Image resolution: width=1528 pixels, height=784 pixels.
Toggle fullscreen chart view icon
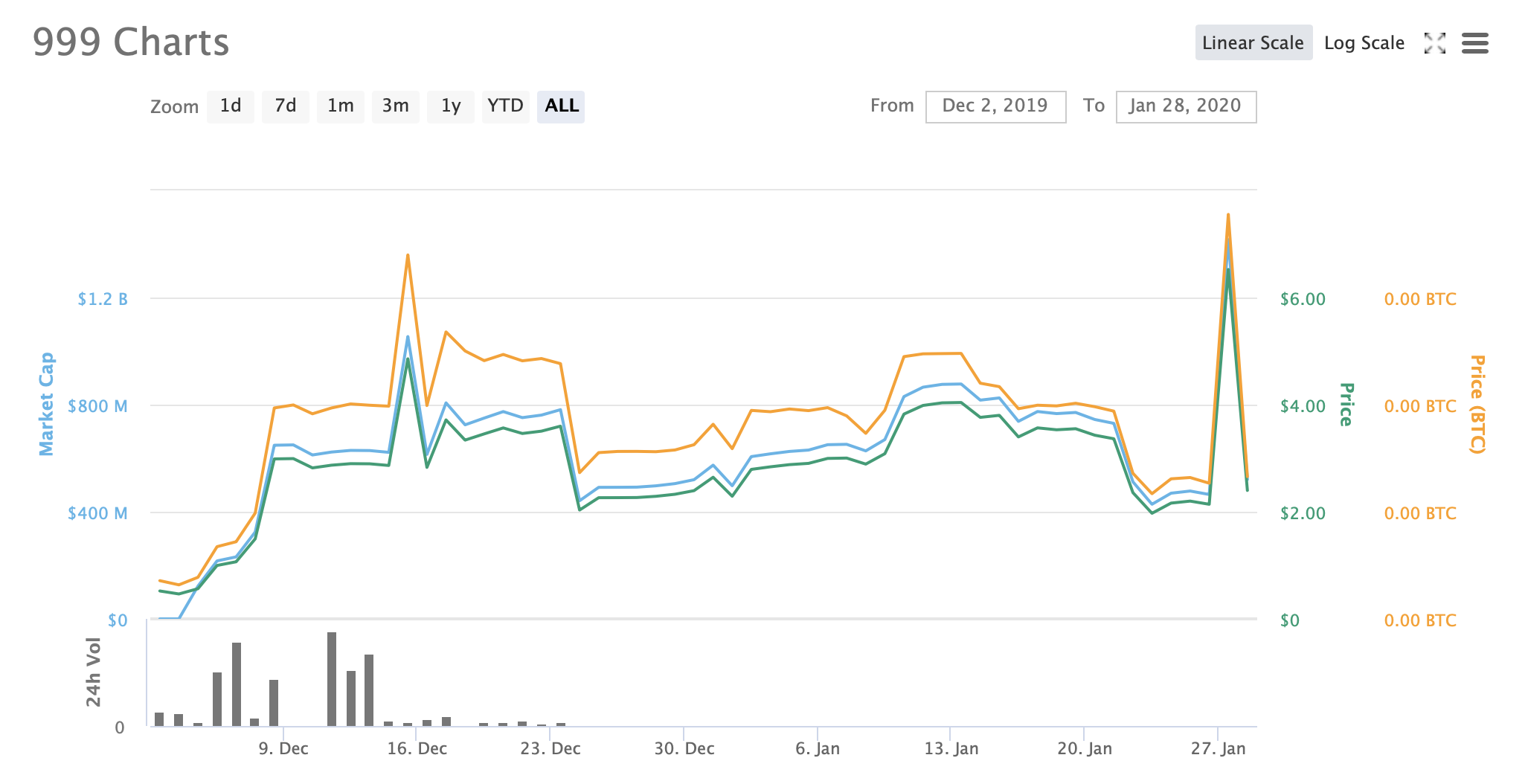click(1435, 43)
